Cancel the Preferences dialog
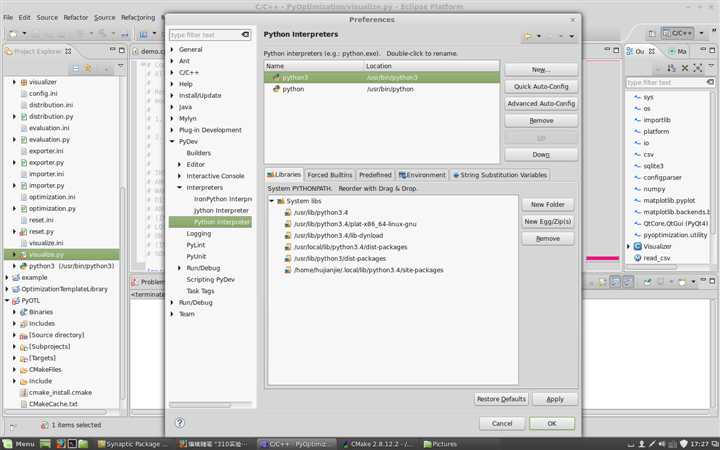This screenshot has width=720, height=450. (502, 423)
